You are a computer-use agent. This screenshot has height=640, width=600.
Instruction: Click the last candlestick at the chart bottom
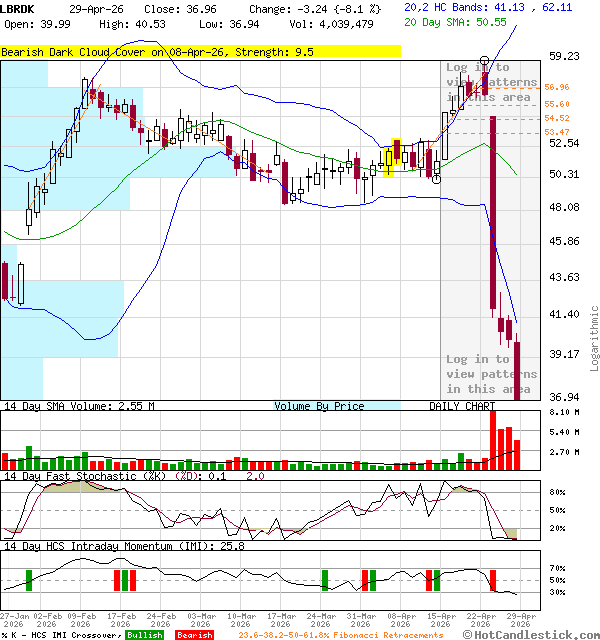click(x=517, y=370)
